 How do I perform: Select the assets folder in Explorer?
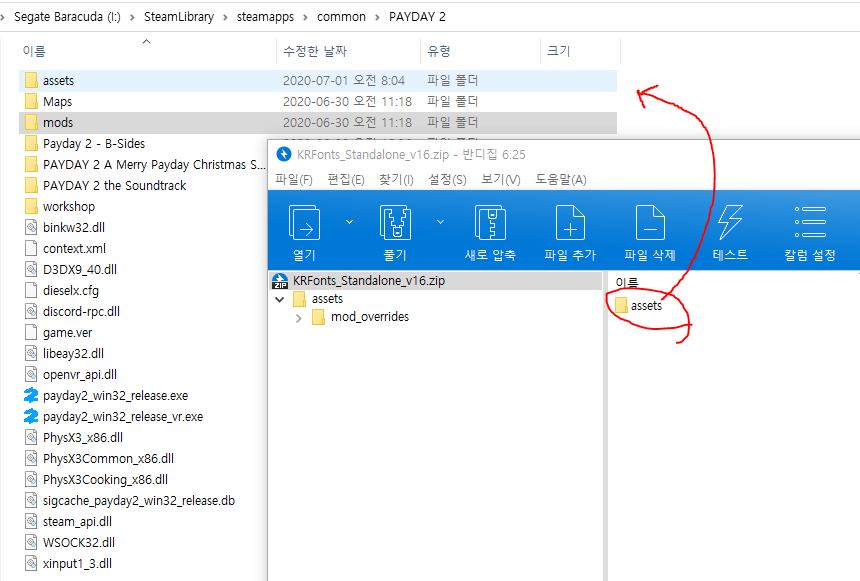[318, 81]
